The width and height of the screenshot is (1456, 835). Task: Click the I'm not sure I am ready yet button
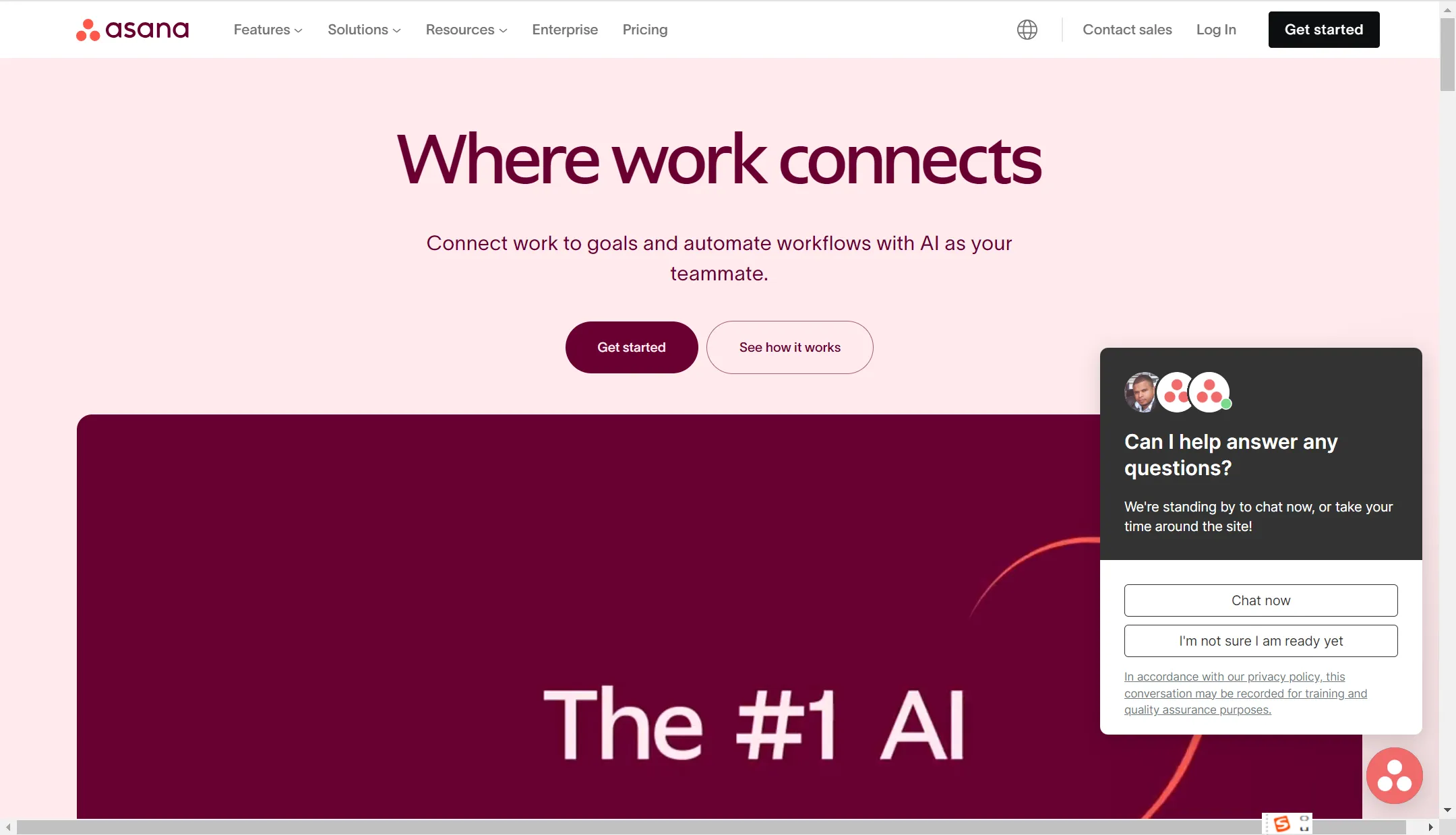[1261, 640]
